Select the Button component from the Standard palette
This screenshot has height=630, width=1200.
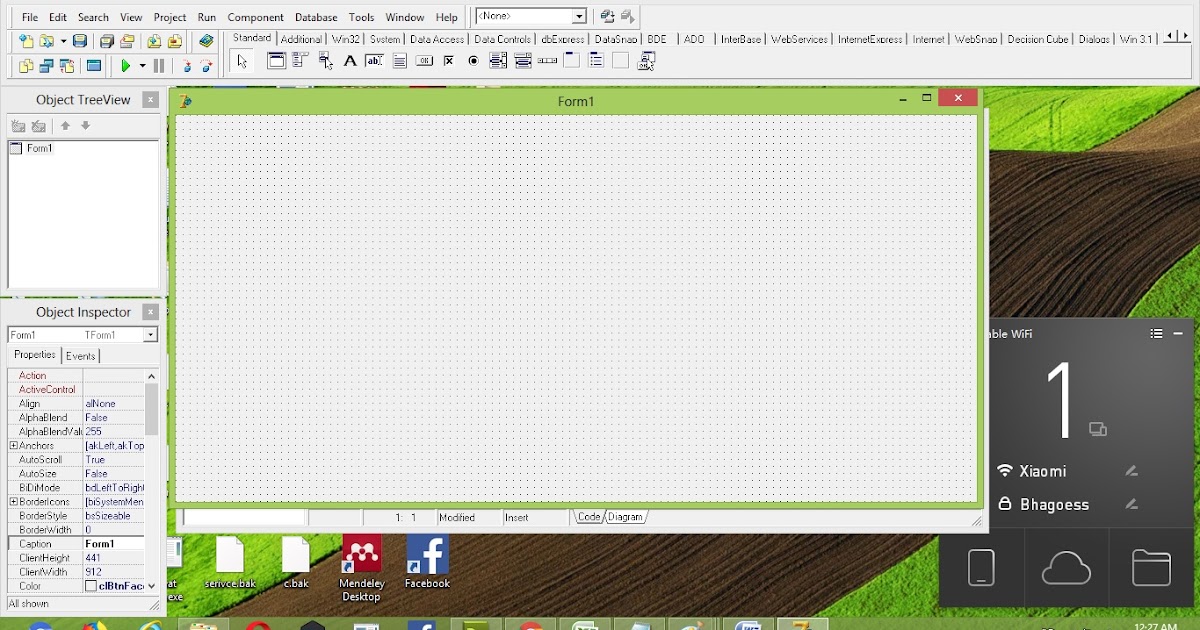pyautogui.click(x=425, y=60)
